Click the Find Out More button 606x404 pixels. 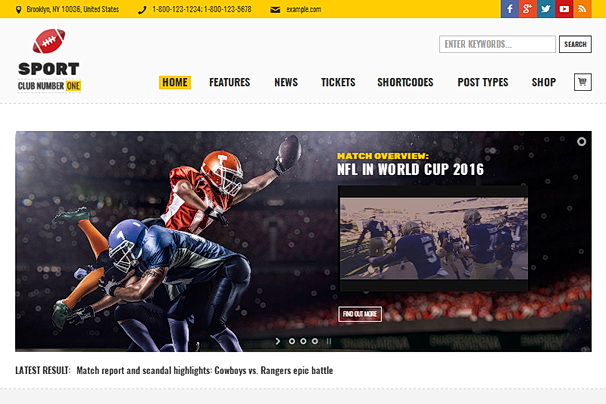tap(360, 314)
